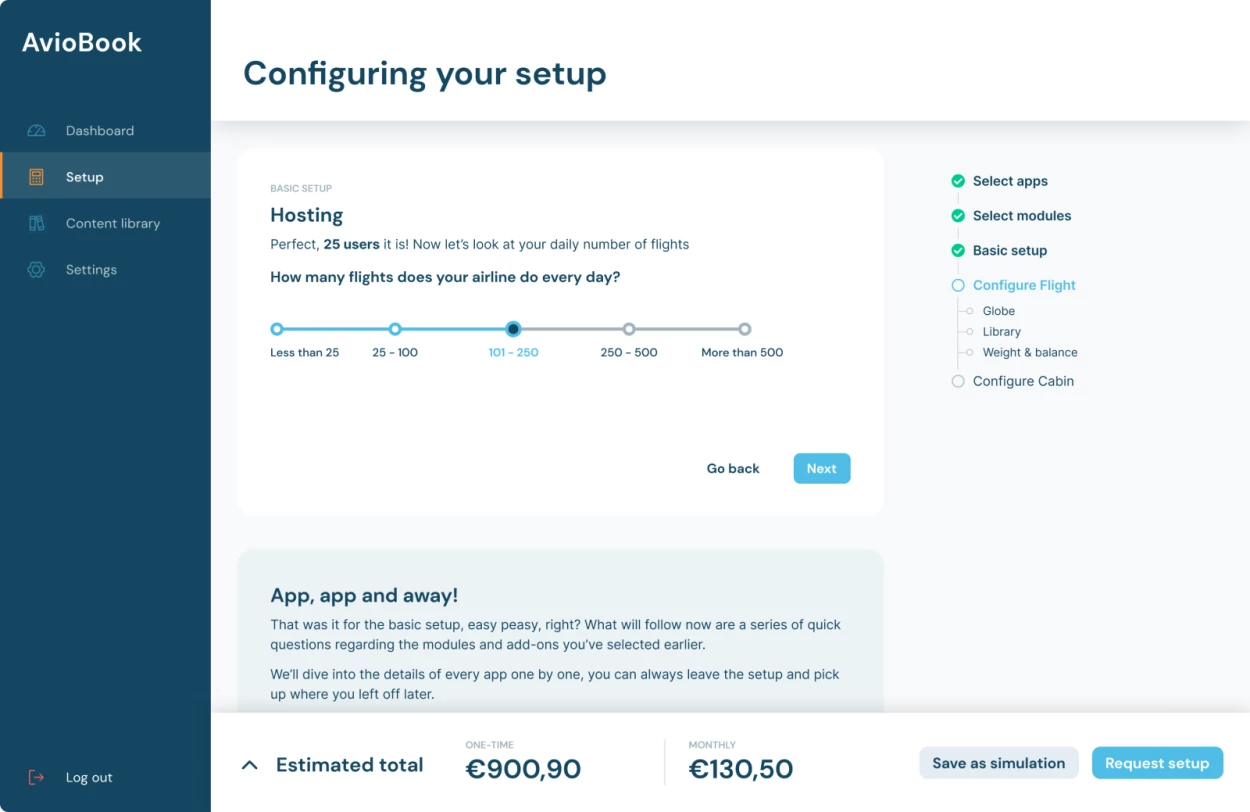
Task: Click the green checkmark beside Select apps
Action: tap(958, 181)
